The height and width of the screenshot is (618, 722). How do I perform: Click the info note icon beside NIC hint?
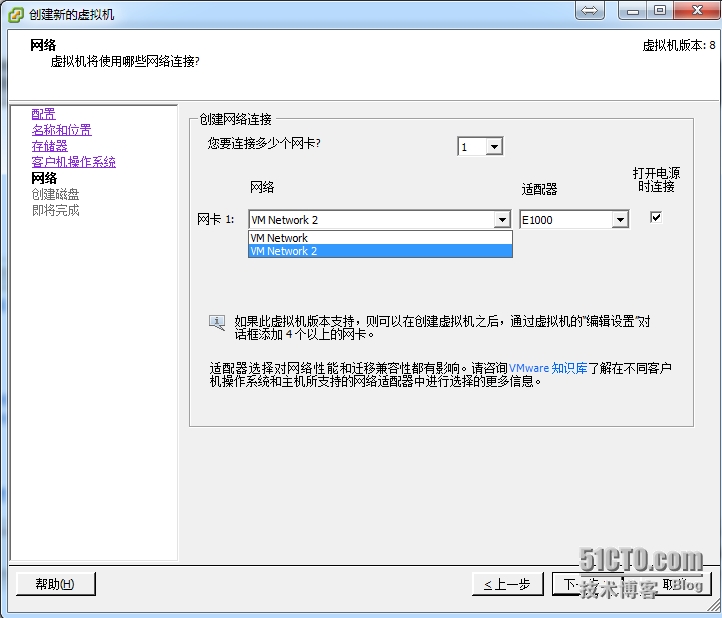[217, 322]
